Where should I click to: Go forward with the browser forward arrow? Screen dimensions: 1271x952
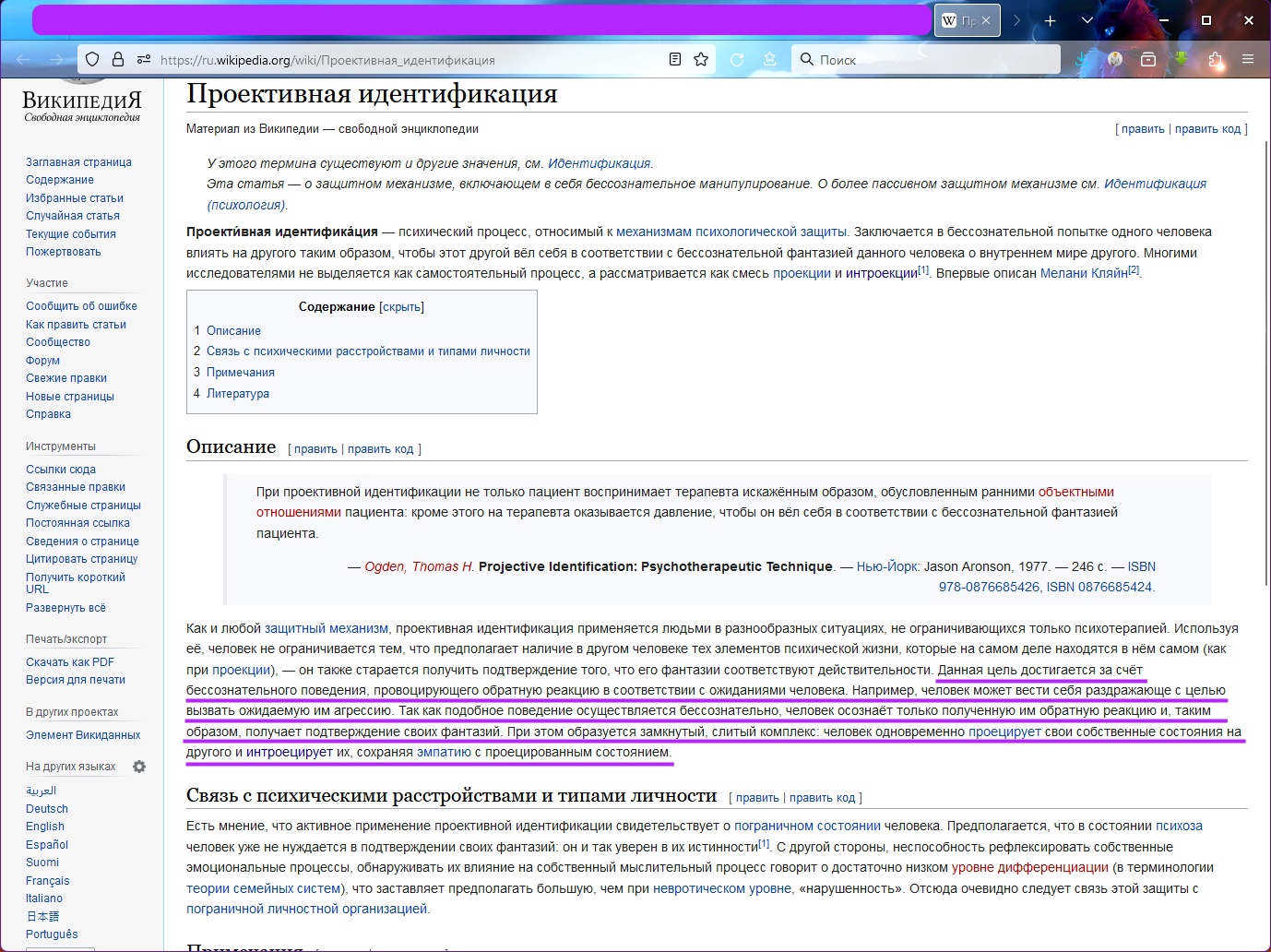pyautogui.click(x=57, y=60)
